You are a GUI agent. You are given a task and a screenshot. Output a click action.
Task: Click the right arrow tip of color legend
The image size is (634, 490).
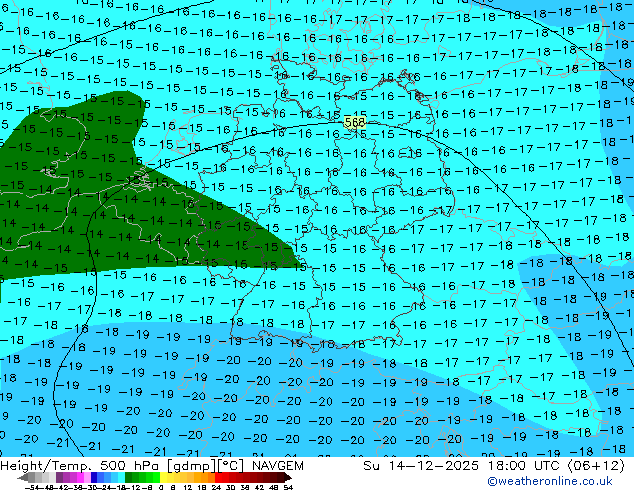tap(290, 478)
